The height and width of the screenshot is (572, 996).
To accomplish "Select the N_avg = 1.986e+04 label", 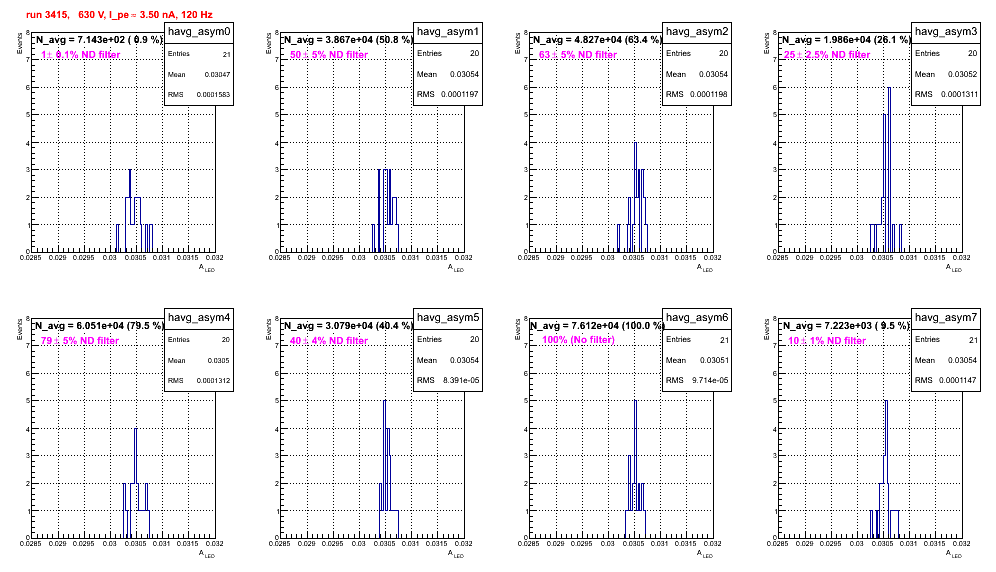I will click(846, 40).
